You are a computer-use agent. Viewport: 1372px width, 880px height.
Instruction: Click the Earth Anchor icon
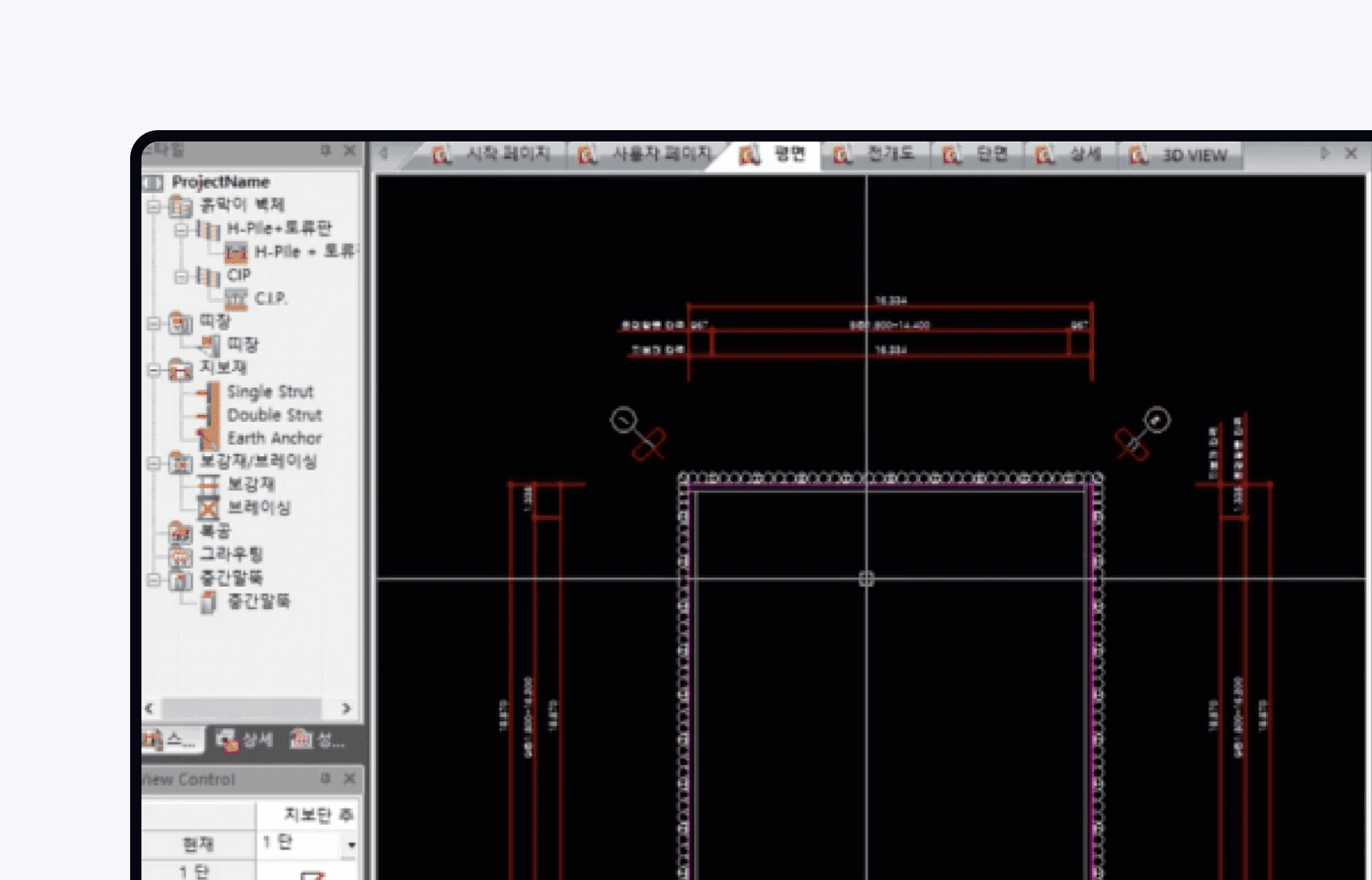208,439
